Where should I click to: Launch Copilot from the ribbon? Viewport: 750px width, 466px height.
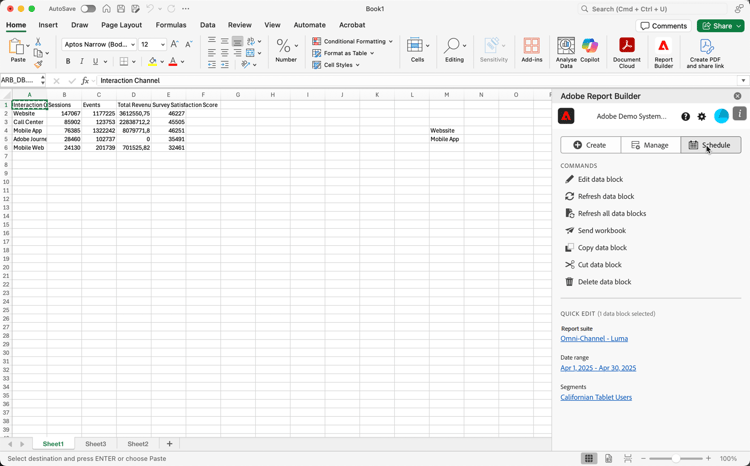pyautogui.click(x=589, y=50)
